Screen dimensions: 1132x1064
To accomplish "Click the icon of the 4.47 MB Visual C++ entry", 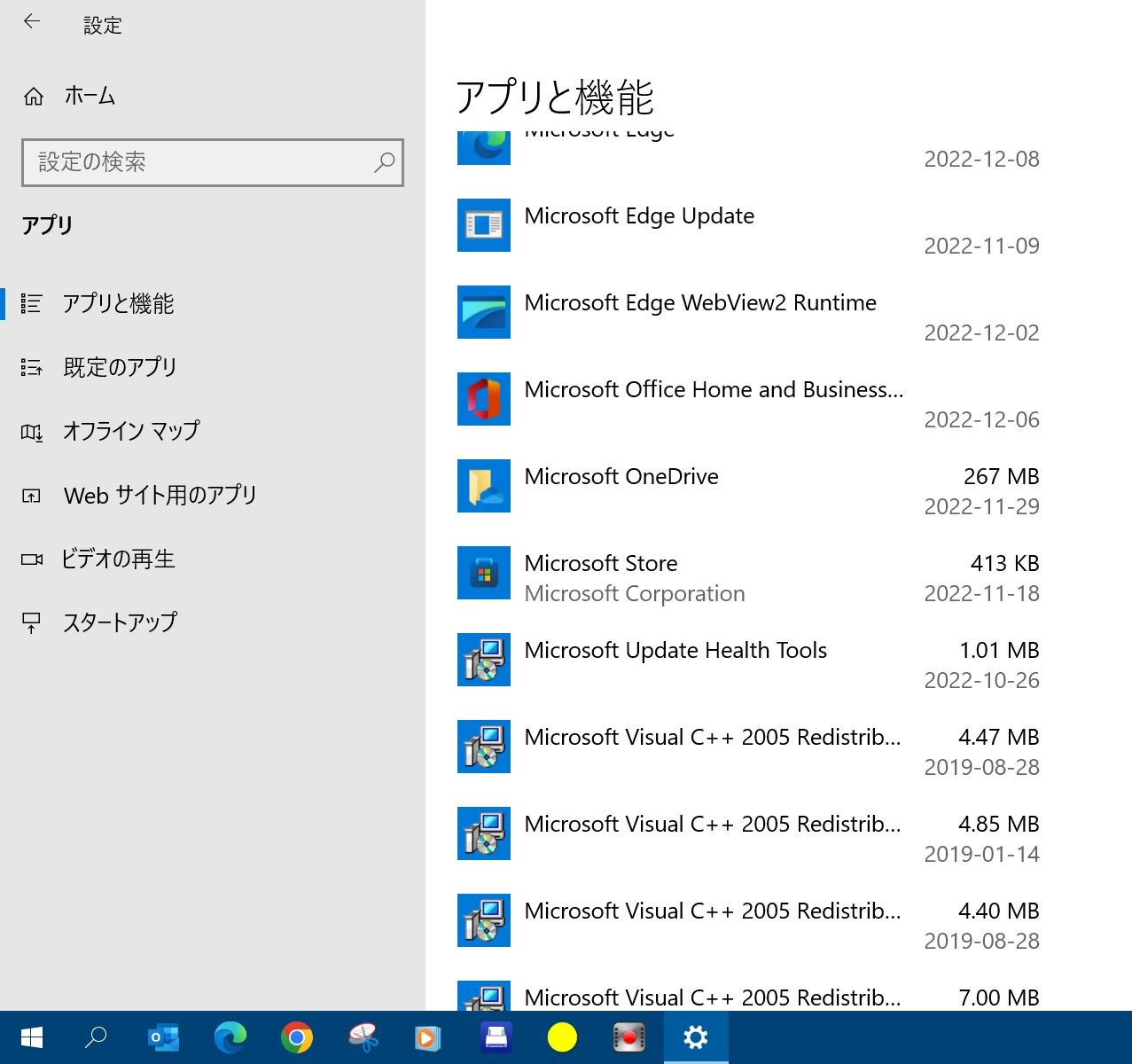I will [x=484, y=747].
